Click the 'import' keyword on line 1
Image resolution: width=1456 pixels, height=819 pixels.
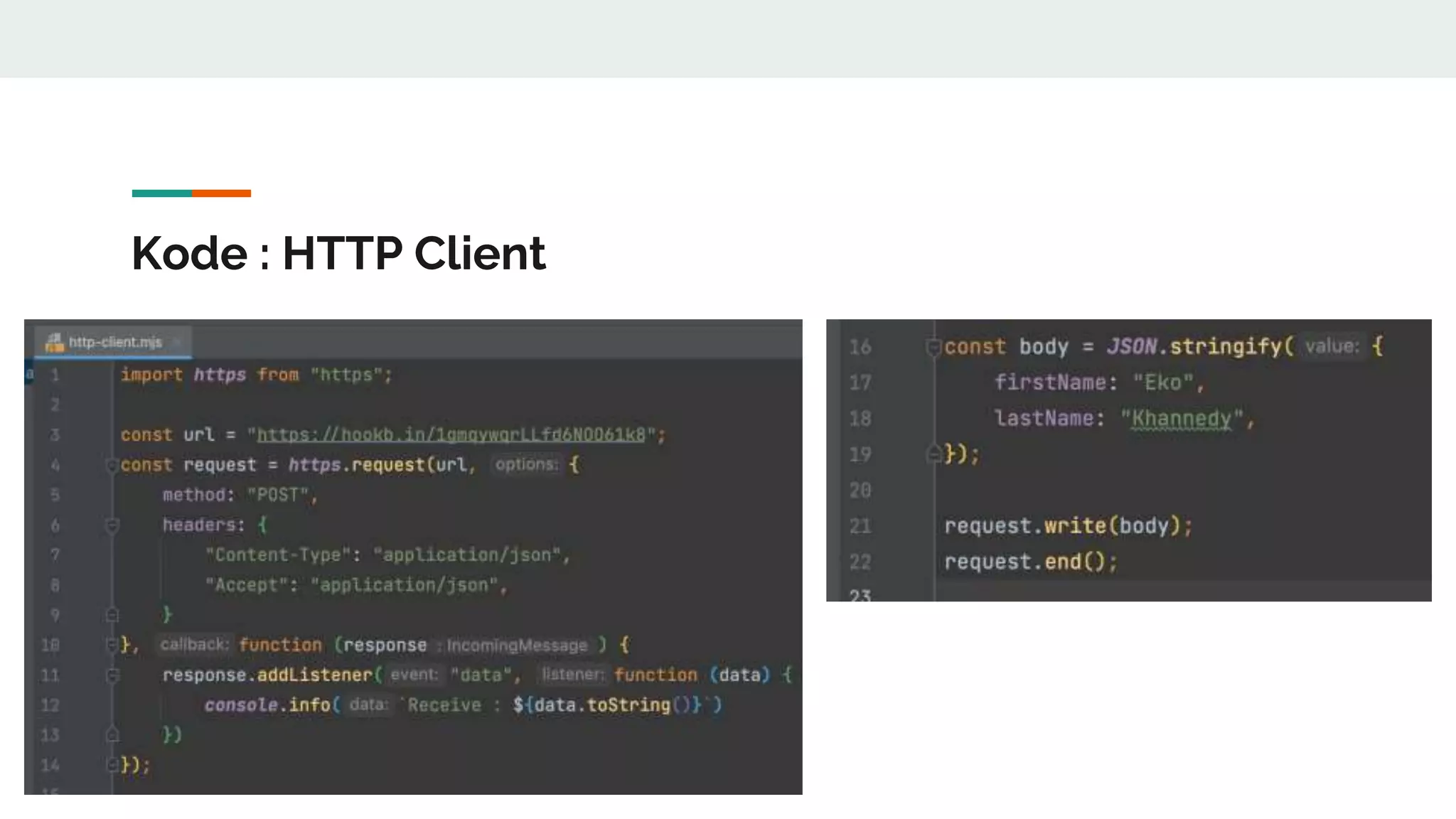coord(151,375)
